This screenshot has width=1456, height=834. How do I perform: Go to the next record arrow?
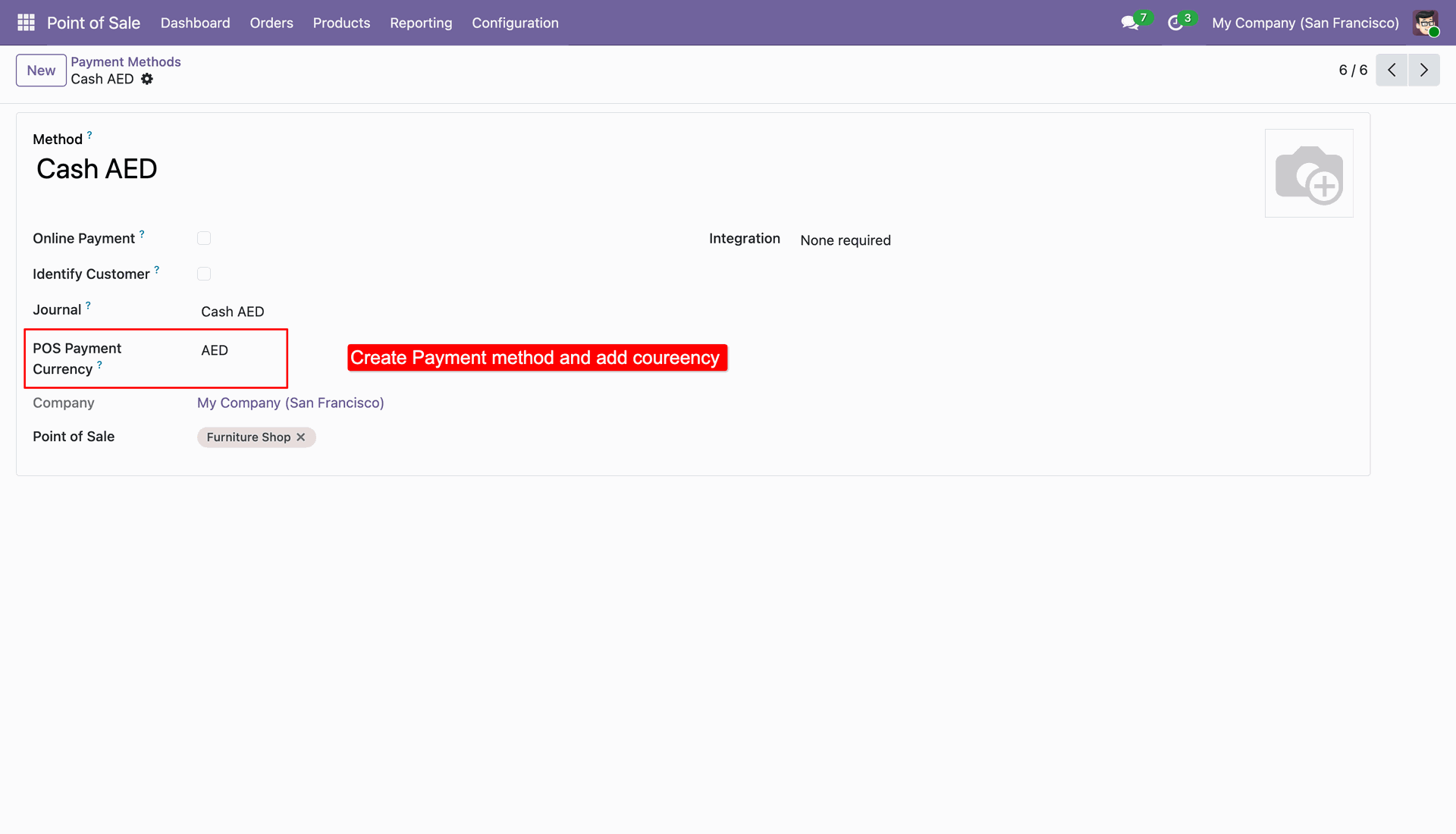click(1424, 70)
